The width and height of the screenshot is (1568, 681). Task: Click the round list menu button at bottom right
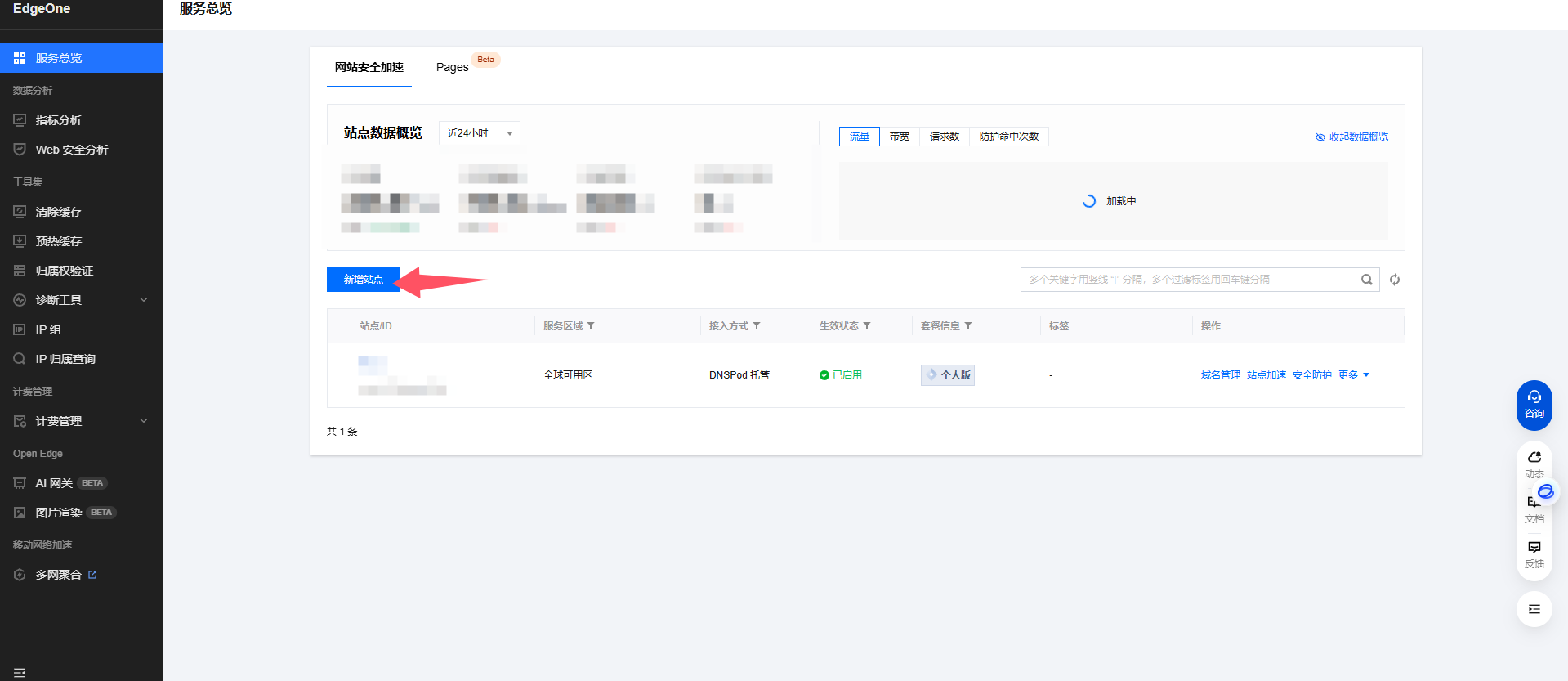[1534, 609]
